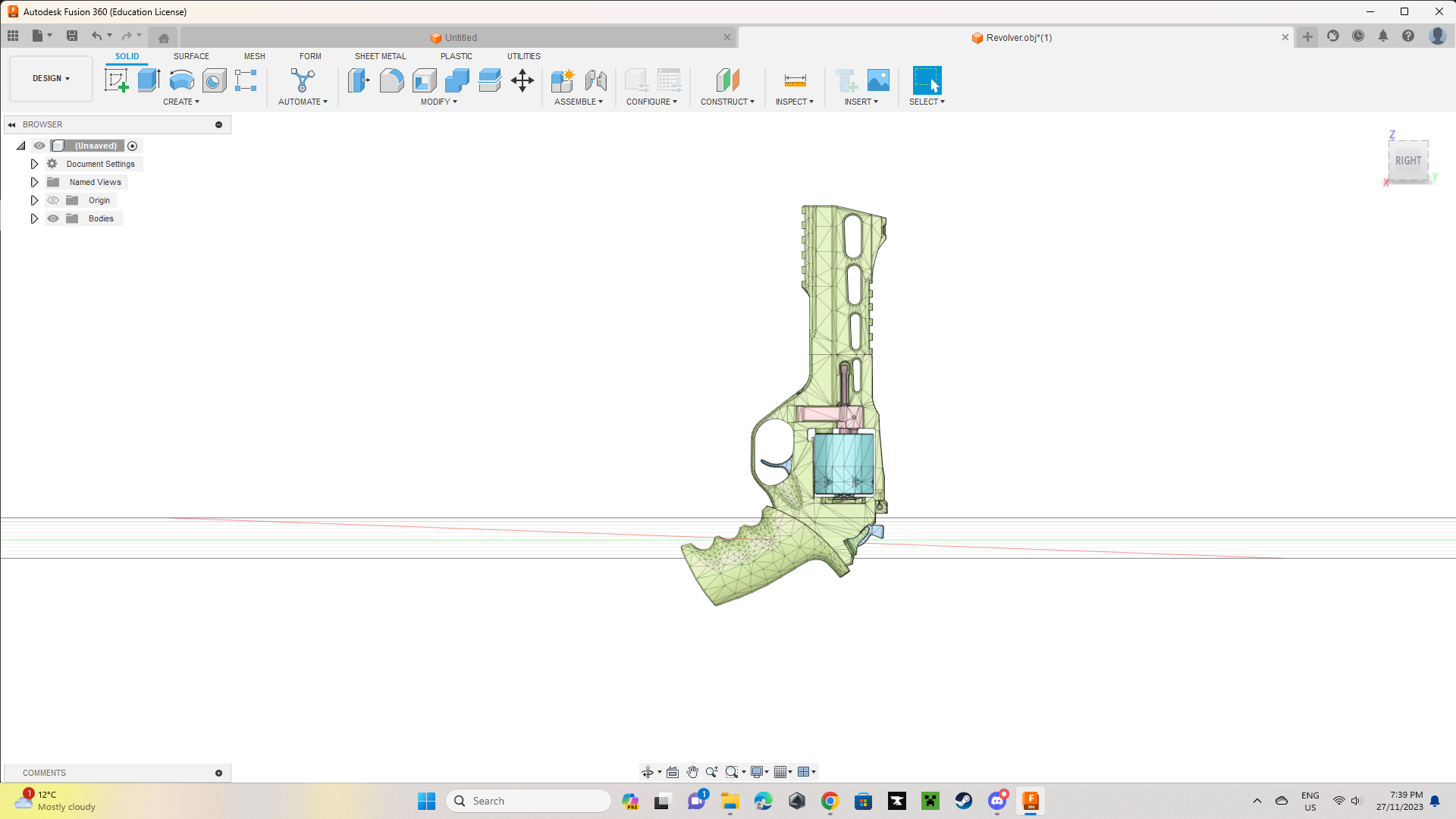Click the activate radio button next to (Unsaved)
The image size is (1456, 819).
tap(133, 146)
